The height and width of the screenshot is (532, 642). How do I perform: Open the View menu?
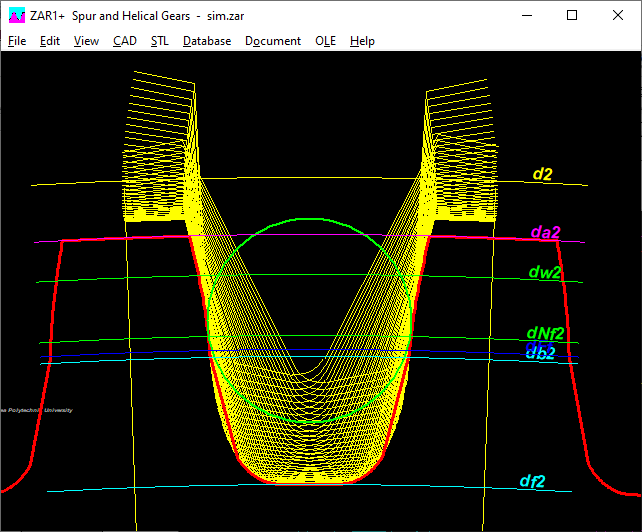point(86,41)
